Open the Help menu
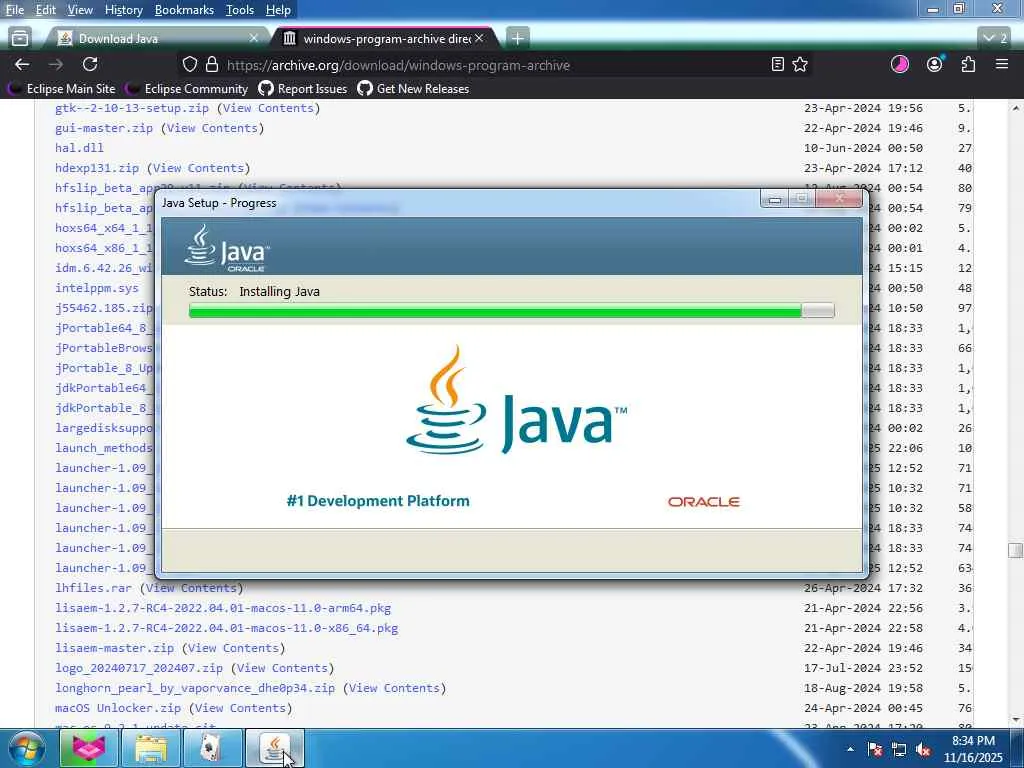The height and width of the screenshot is (768, 1024). (x=278, y=10)
